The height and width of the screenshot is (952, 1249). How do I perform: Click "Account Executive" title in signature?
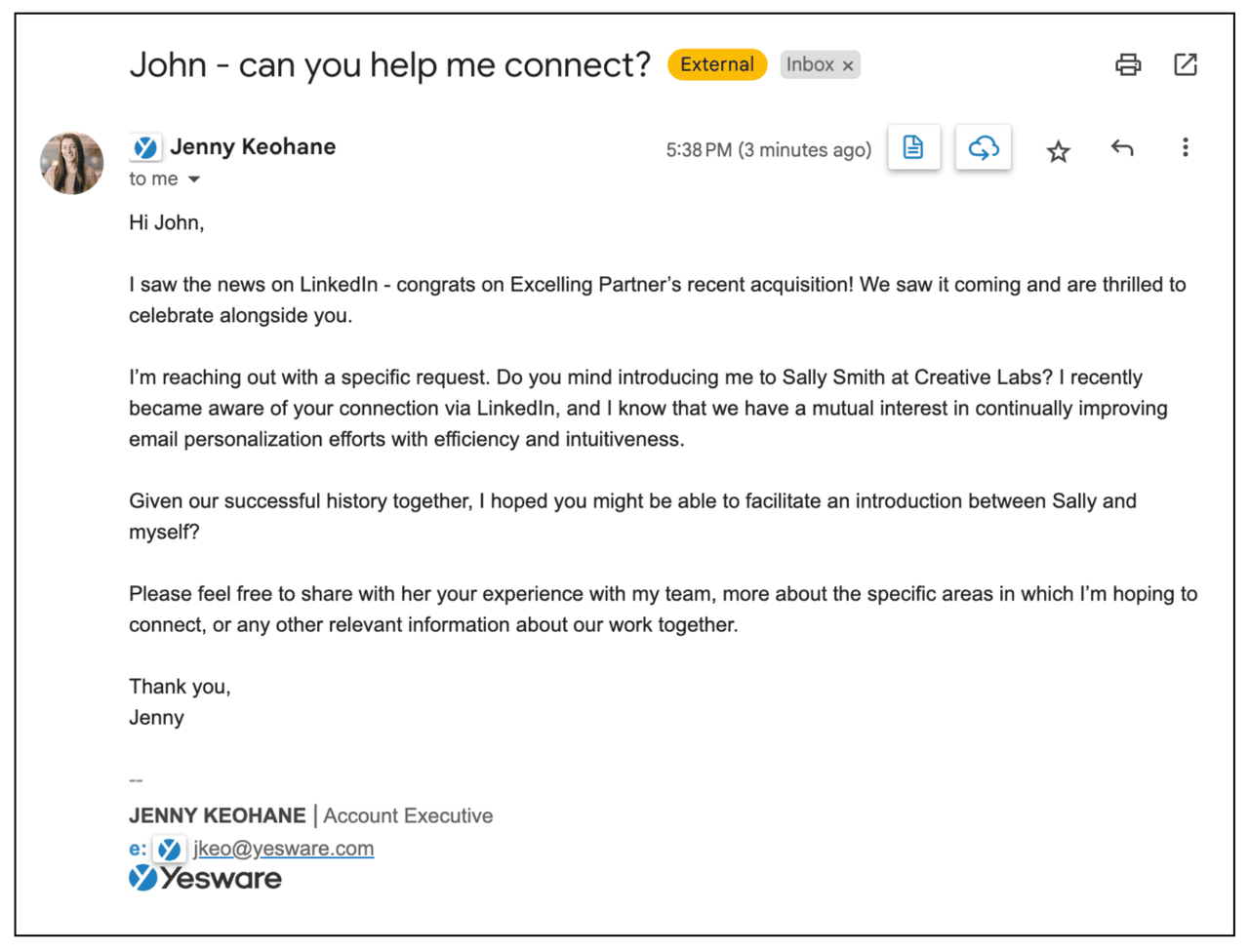point(408,816)
